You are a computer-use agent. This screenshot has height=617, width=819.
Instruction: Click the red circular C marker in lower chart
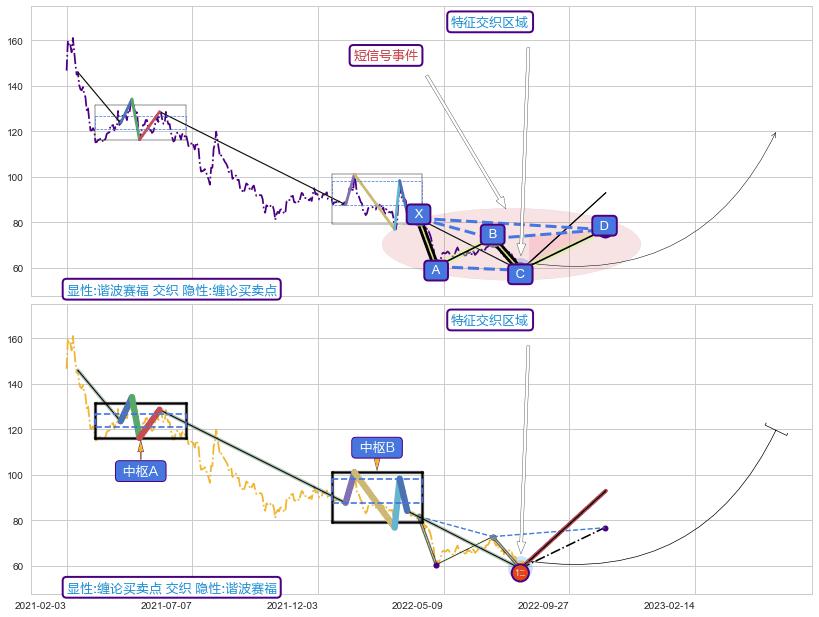(x=520, y=573)
